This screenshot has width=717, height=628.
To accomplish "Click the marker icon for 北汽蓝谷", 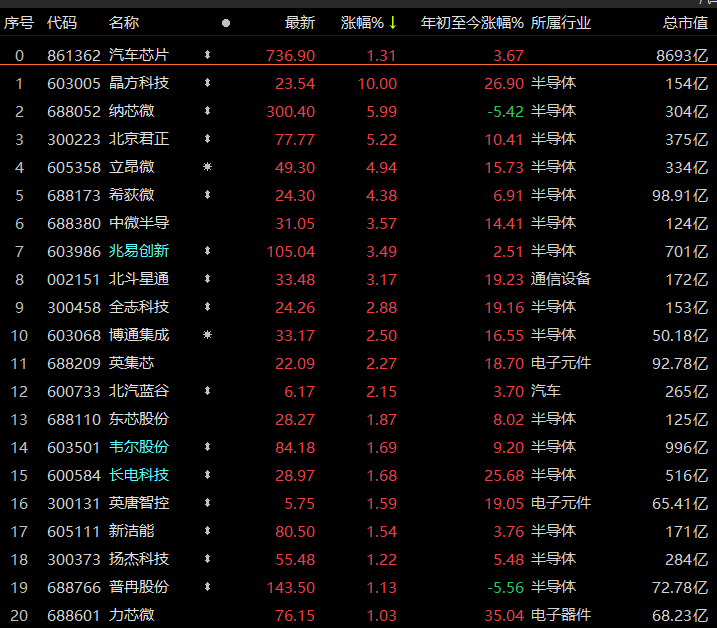I will [207, 391].
